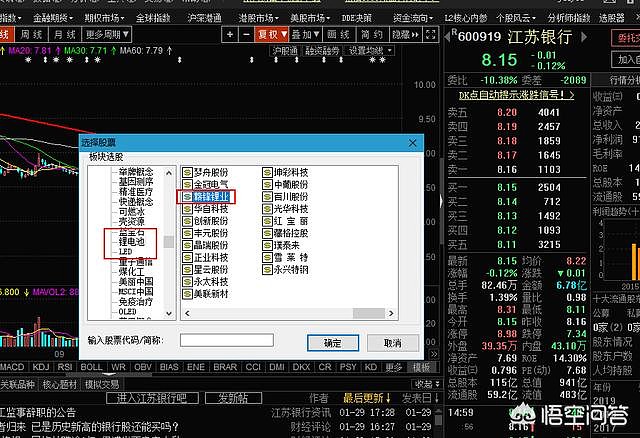640x438 pixels.
Task: Select 美联新材 stock entry
Action: (205, 294)
